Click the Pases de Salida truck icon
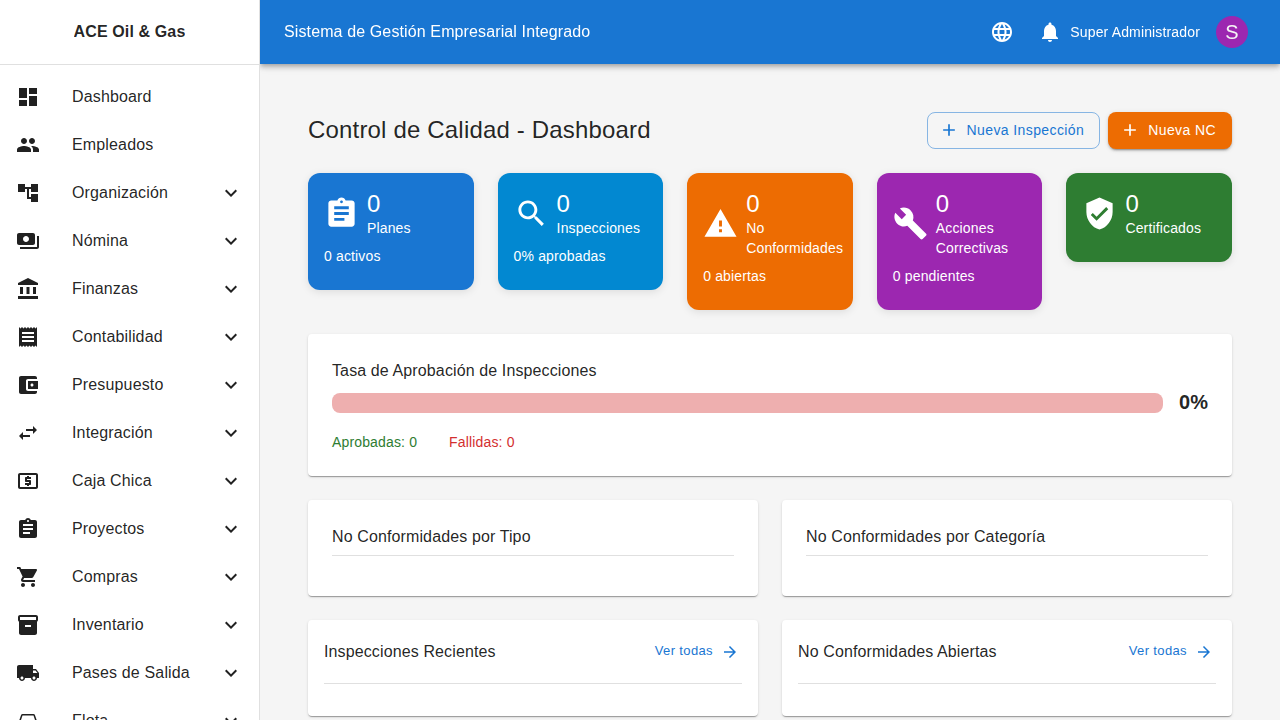The height and width of the screenshot is (720, 1280). [28, 673]
